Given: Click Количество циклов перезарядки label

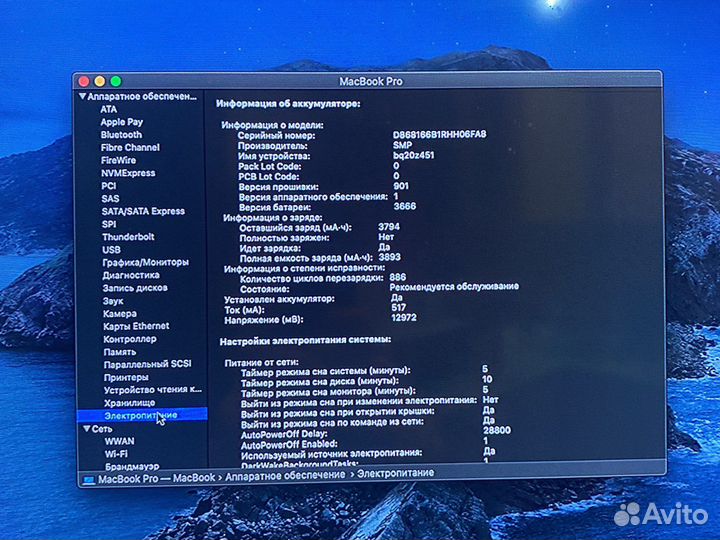Looking at the screenshot, I should (x=312, y=278).
